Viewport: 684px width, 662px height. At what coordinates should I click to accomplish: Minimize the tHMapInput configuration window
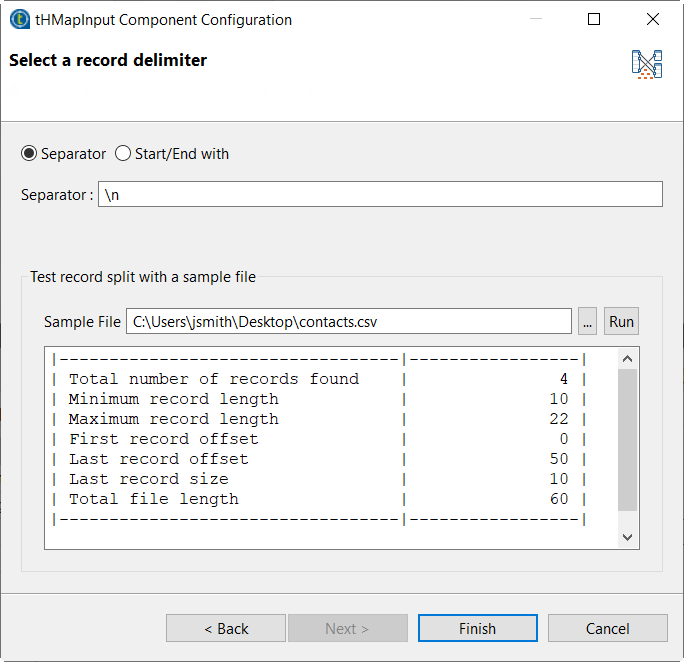tap(535, 19)
